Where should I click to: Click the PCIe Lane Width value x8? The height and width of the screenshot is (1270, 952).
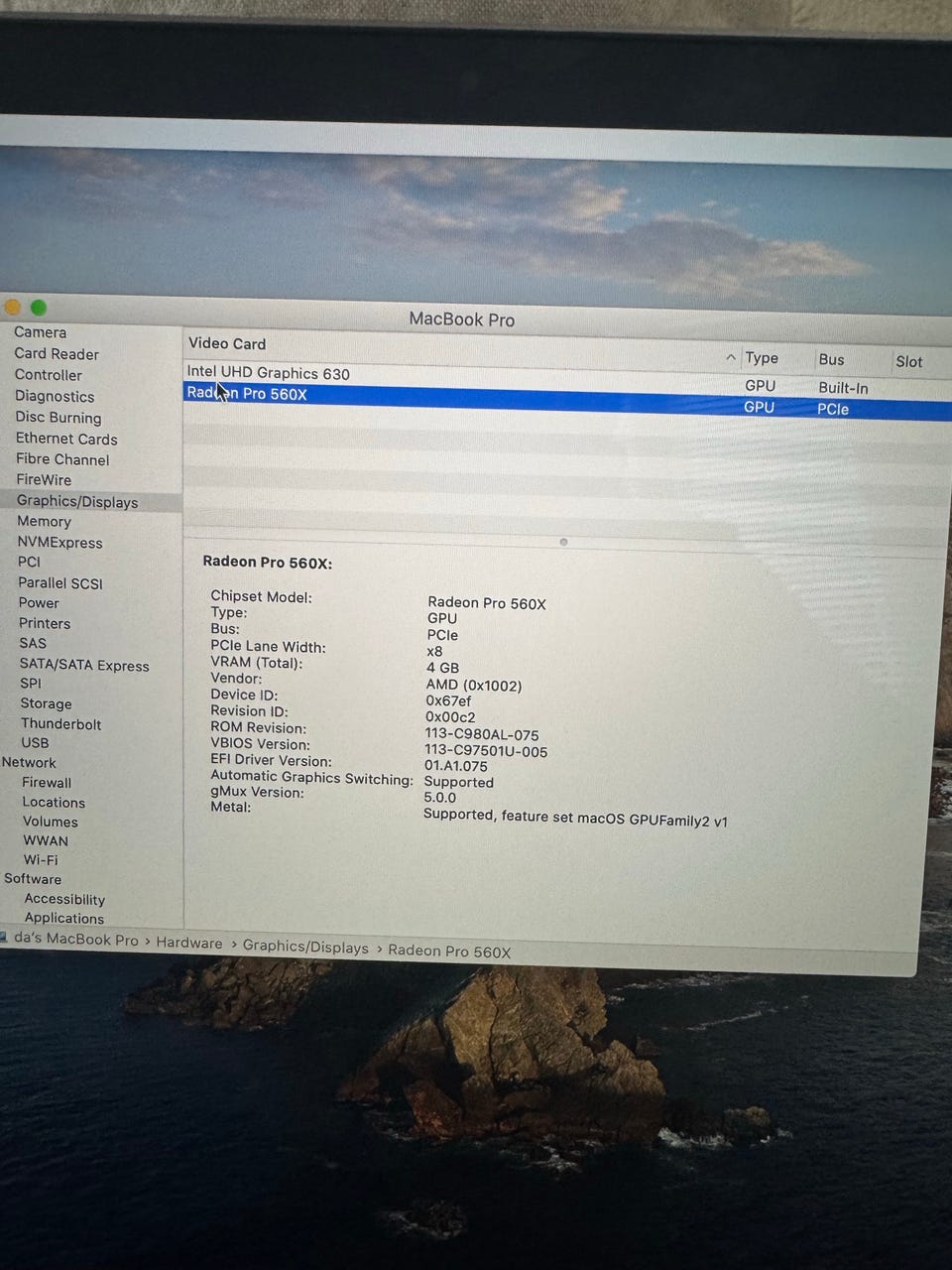coord(434,652)
